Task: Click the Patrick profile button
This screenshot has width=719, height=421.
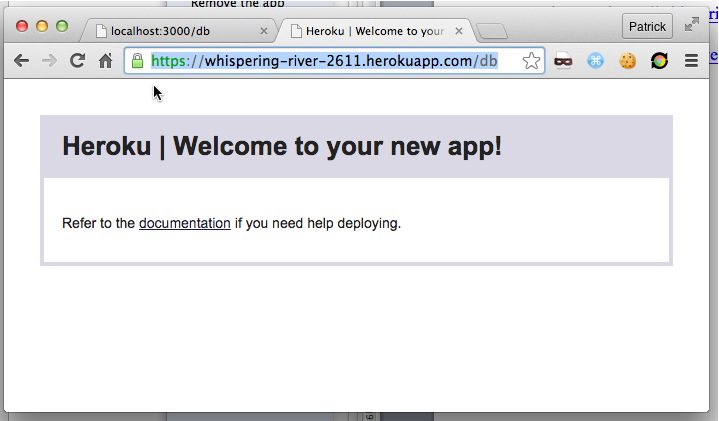Action: click(x=647, y=27)
